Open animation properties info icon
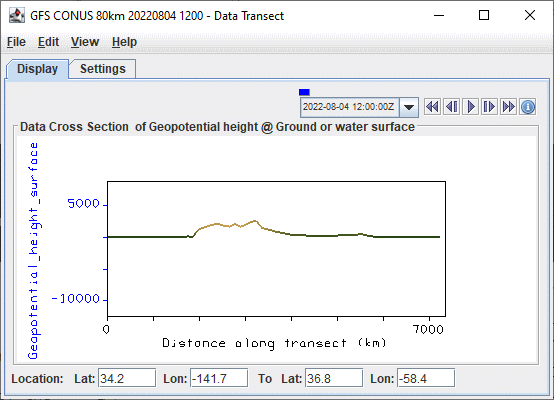Viewport: 554px width, 400px height. [x=528, y=107]
